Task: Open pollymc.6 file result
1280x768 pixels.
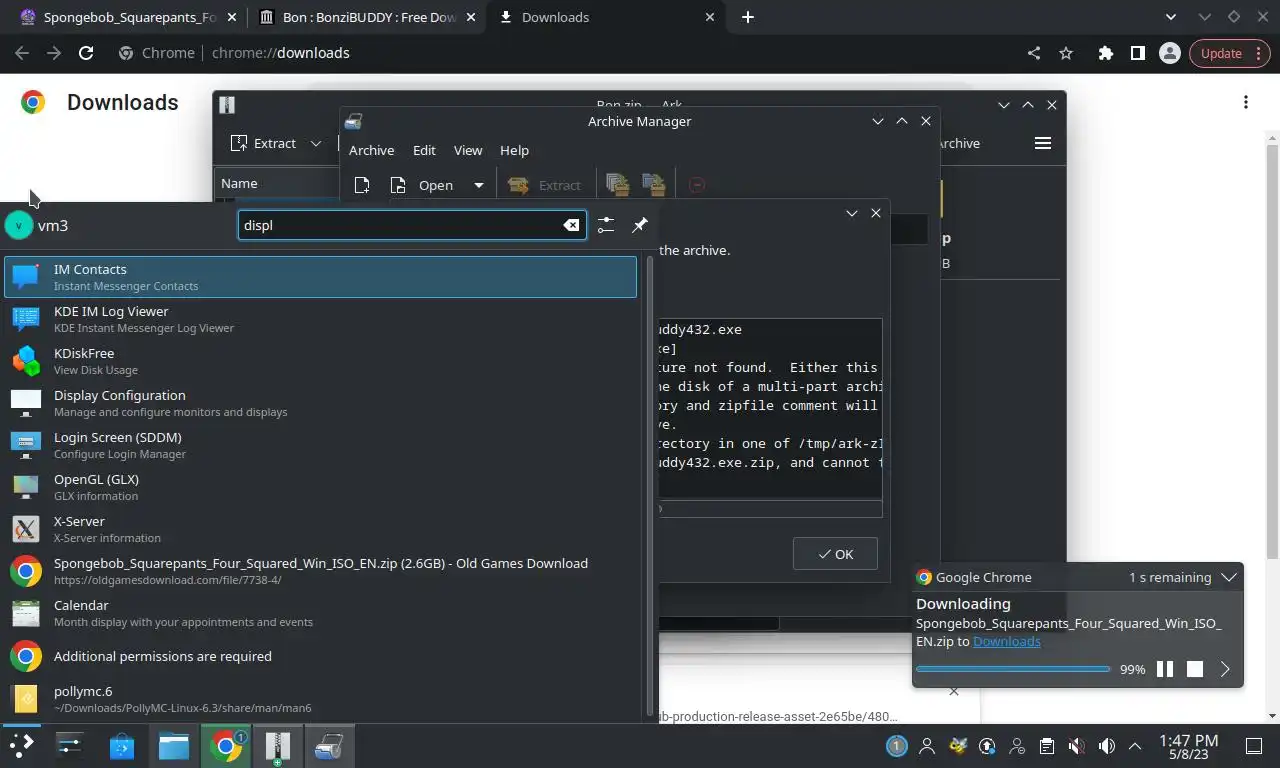Action: click(320, 699)
